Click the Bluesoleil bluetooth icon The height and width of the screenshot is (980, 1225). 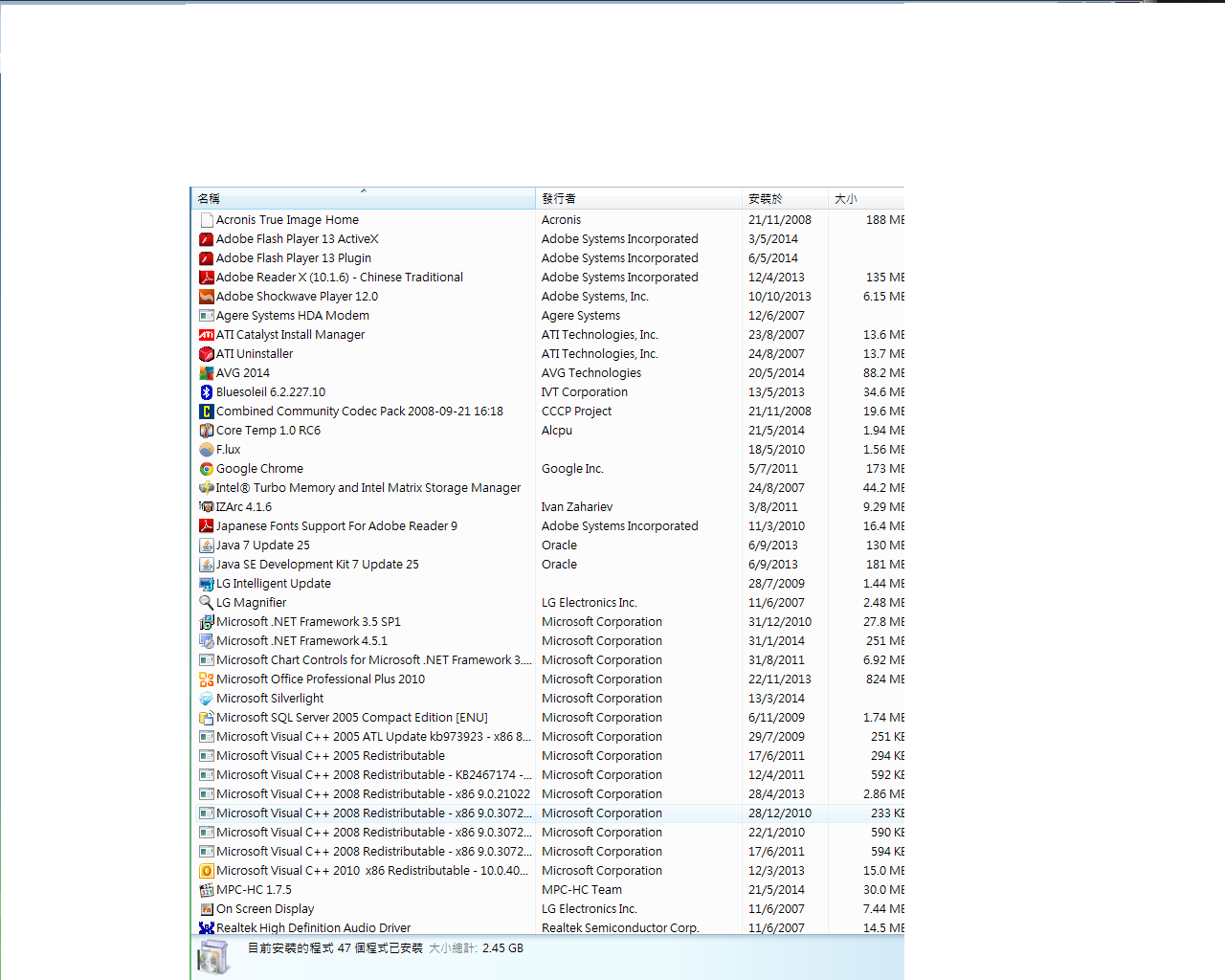(206, 392)
